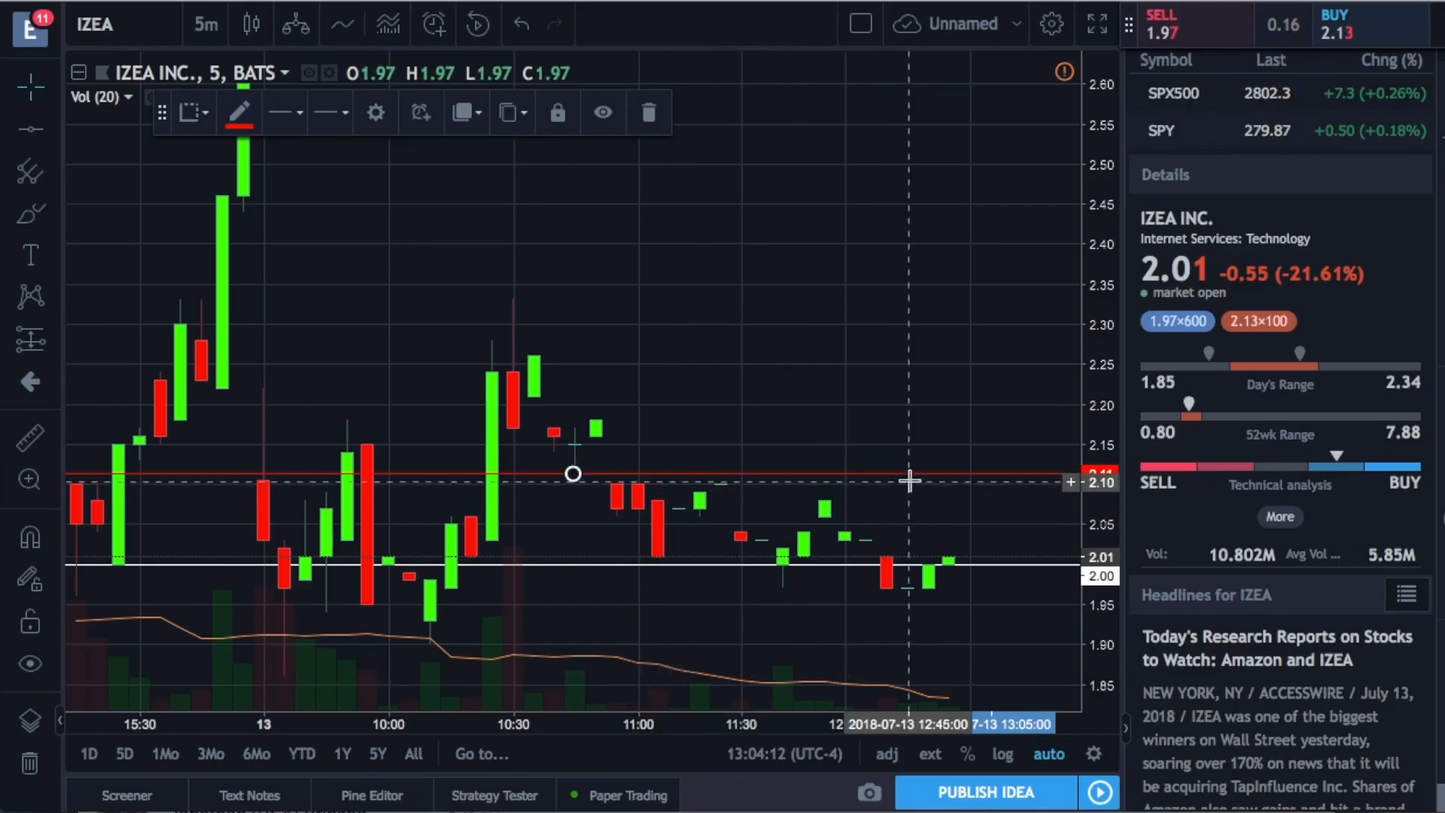Lock the selected drawing in the floating toolbar

tap(557, 112)
